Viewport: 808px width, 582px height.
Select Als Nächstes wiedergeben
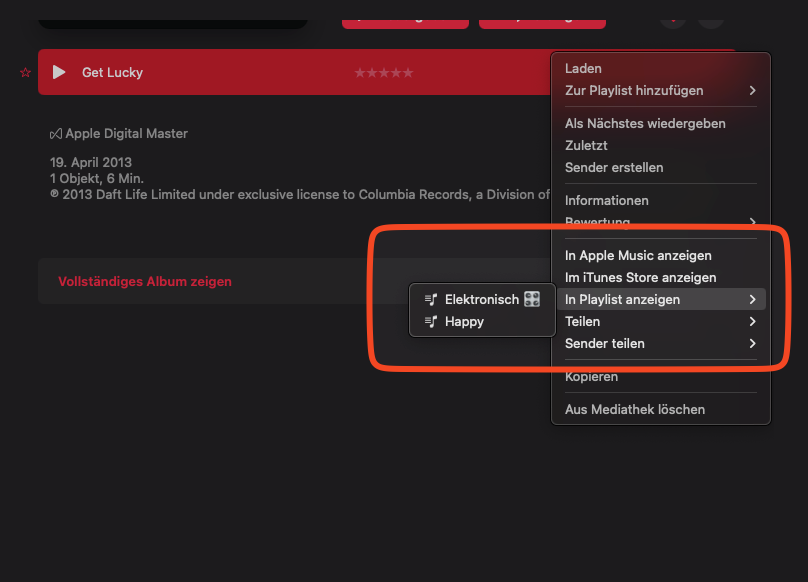[x=645, y=124]
